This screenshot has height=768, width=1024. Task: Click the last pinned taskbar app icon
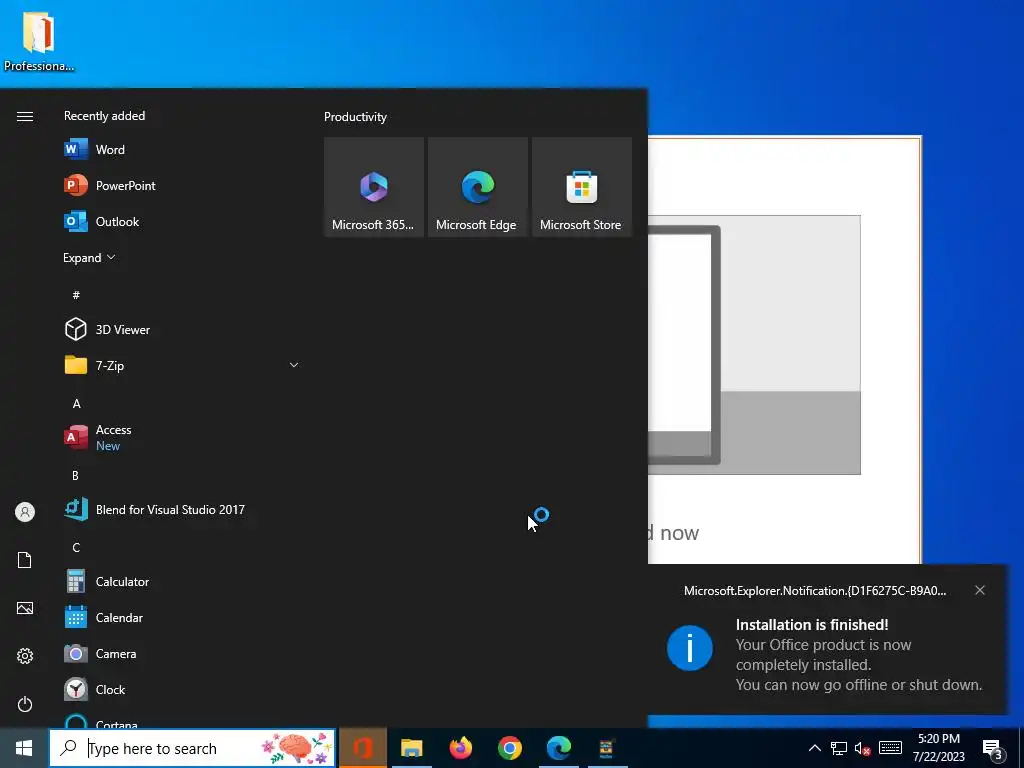[607, 748]
